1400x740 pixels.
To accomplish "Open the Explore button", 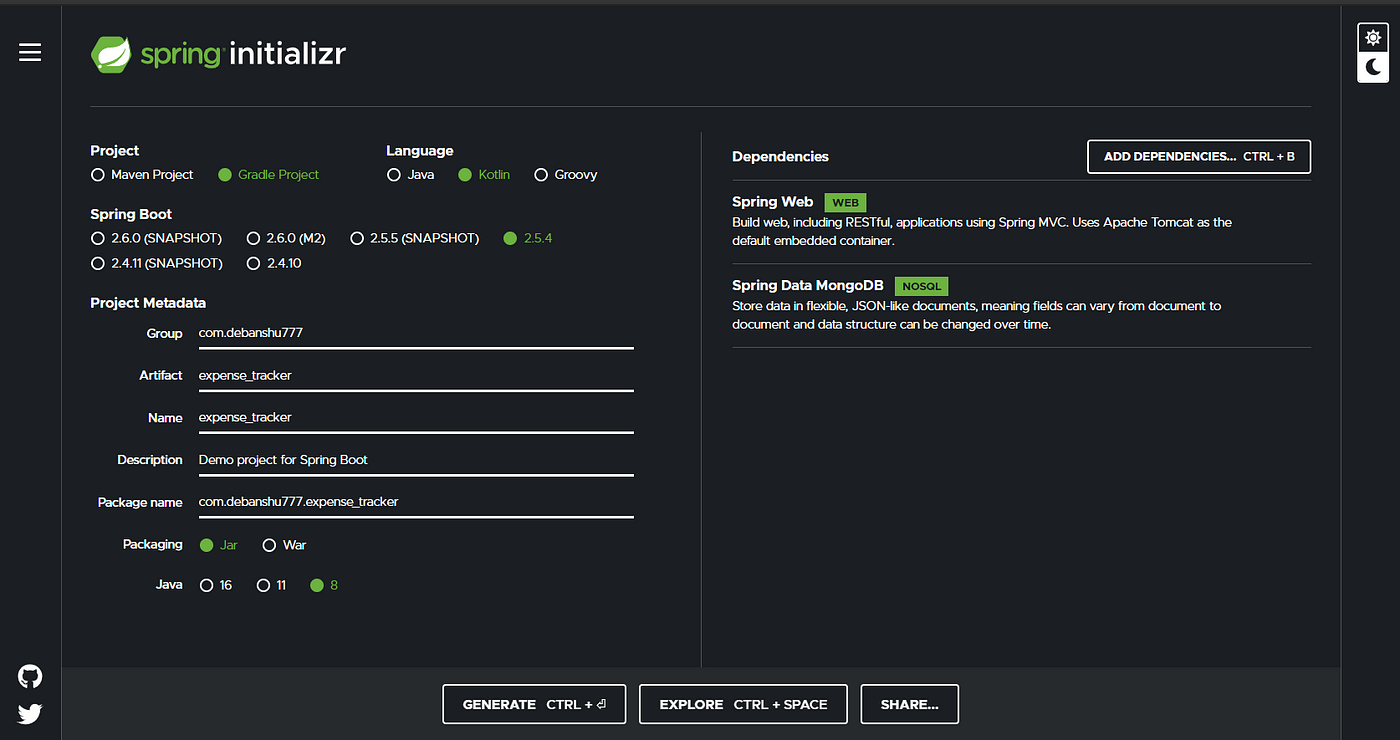I will click(x=743, y=704).
